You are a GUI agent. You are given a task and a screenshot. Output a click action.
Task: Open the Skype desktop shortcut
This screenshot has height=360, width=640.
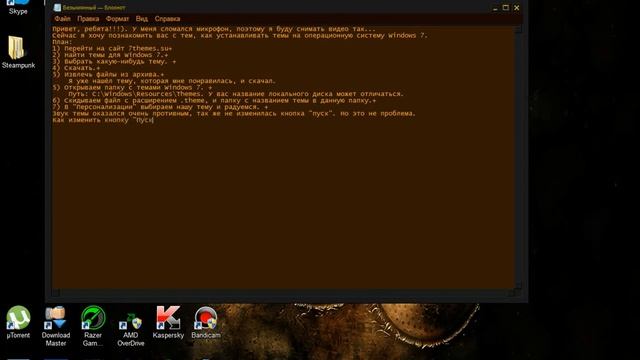tap(18, 7)
